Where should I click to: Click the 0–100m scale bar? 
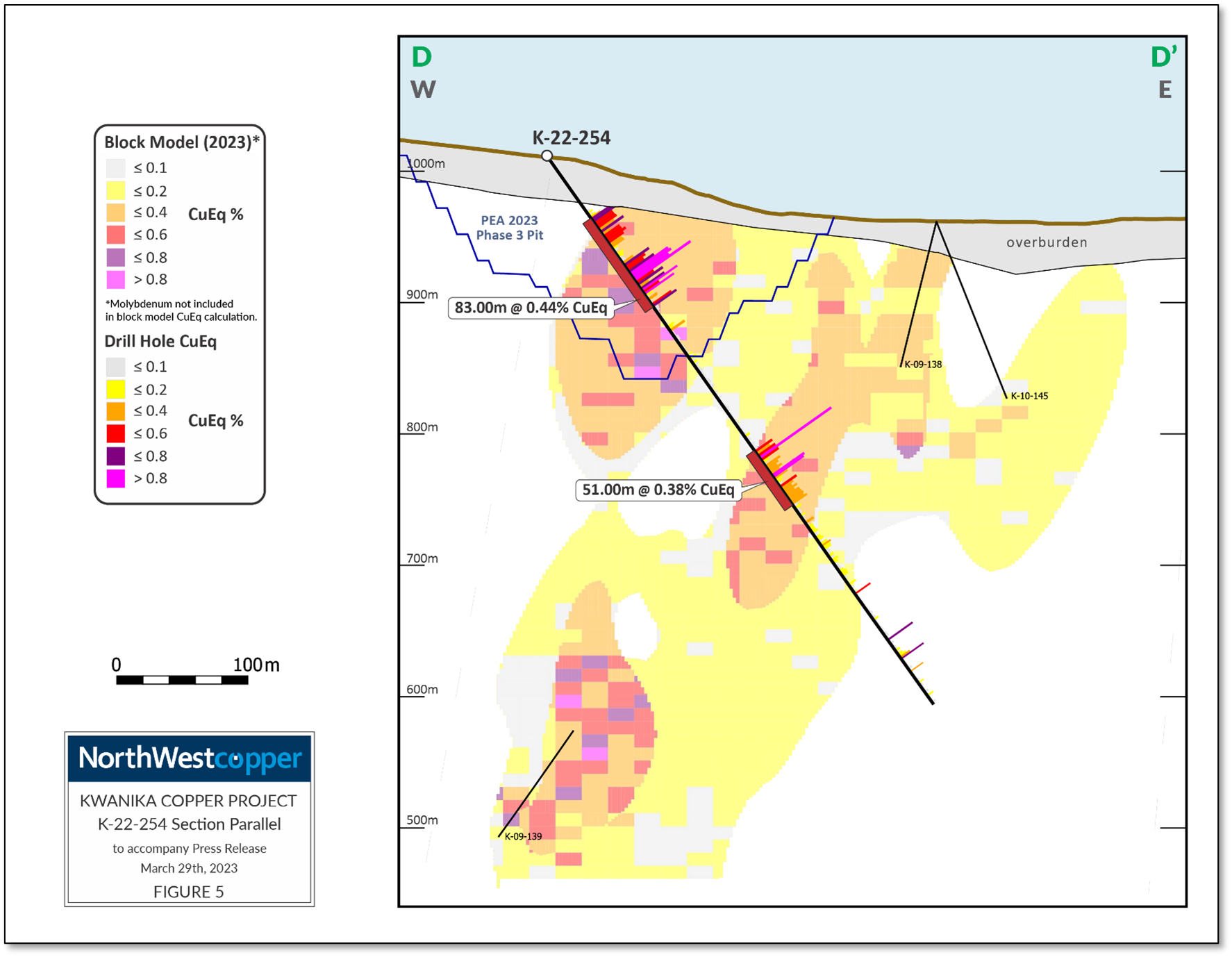[x=182, y=680]
